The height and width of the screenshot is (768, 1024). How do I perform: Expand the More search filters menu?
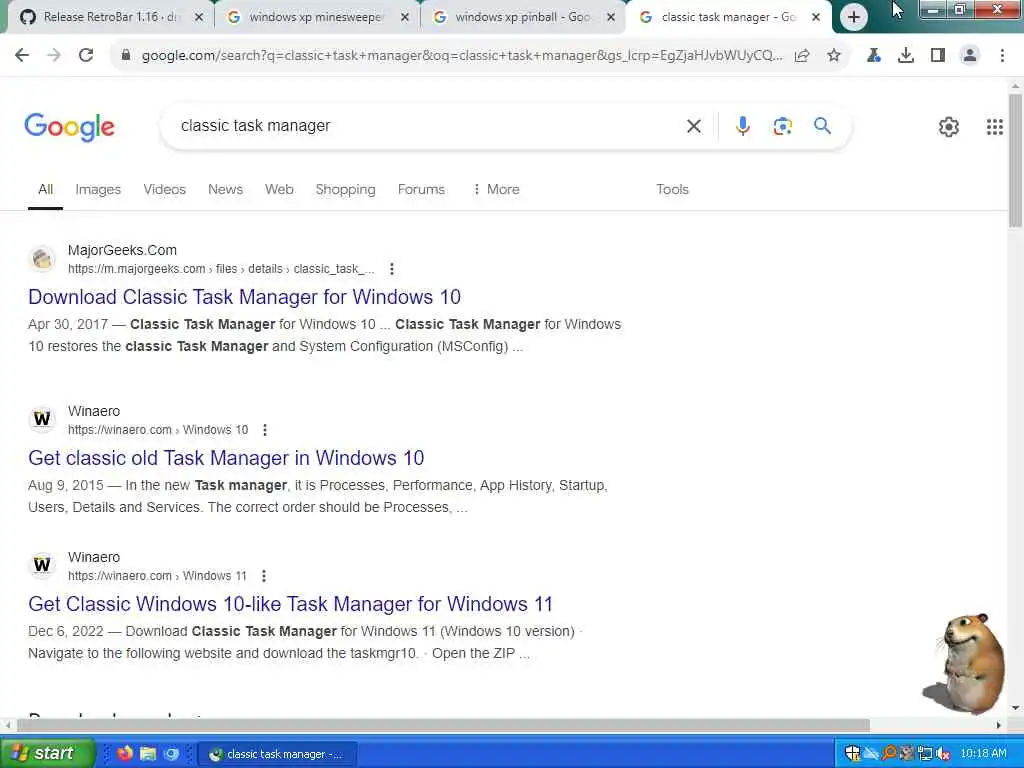point(496,189)
